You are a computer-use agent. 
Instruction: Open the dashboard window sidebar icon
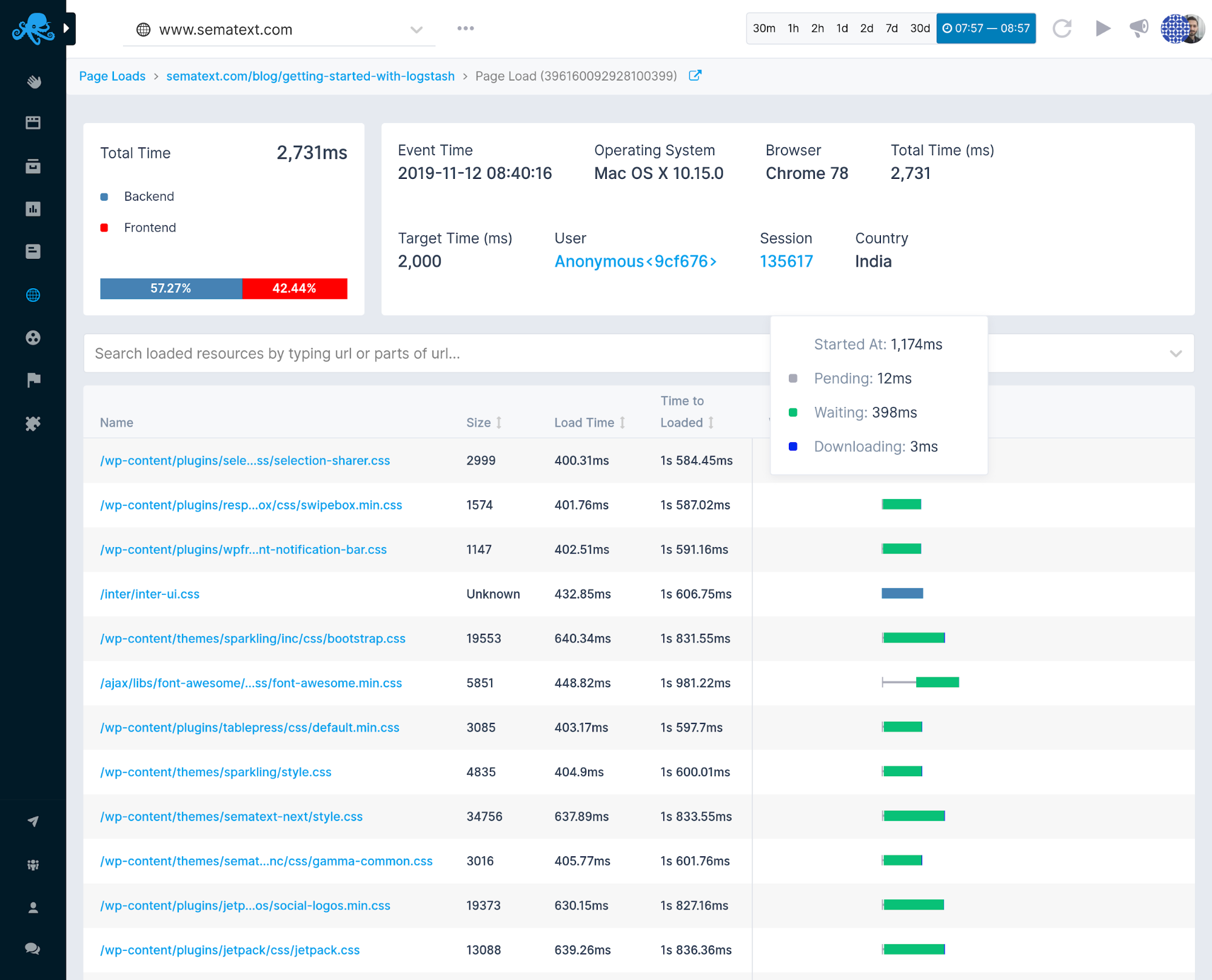tap(33, 123)
